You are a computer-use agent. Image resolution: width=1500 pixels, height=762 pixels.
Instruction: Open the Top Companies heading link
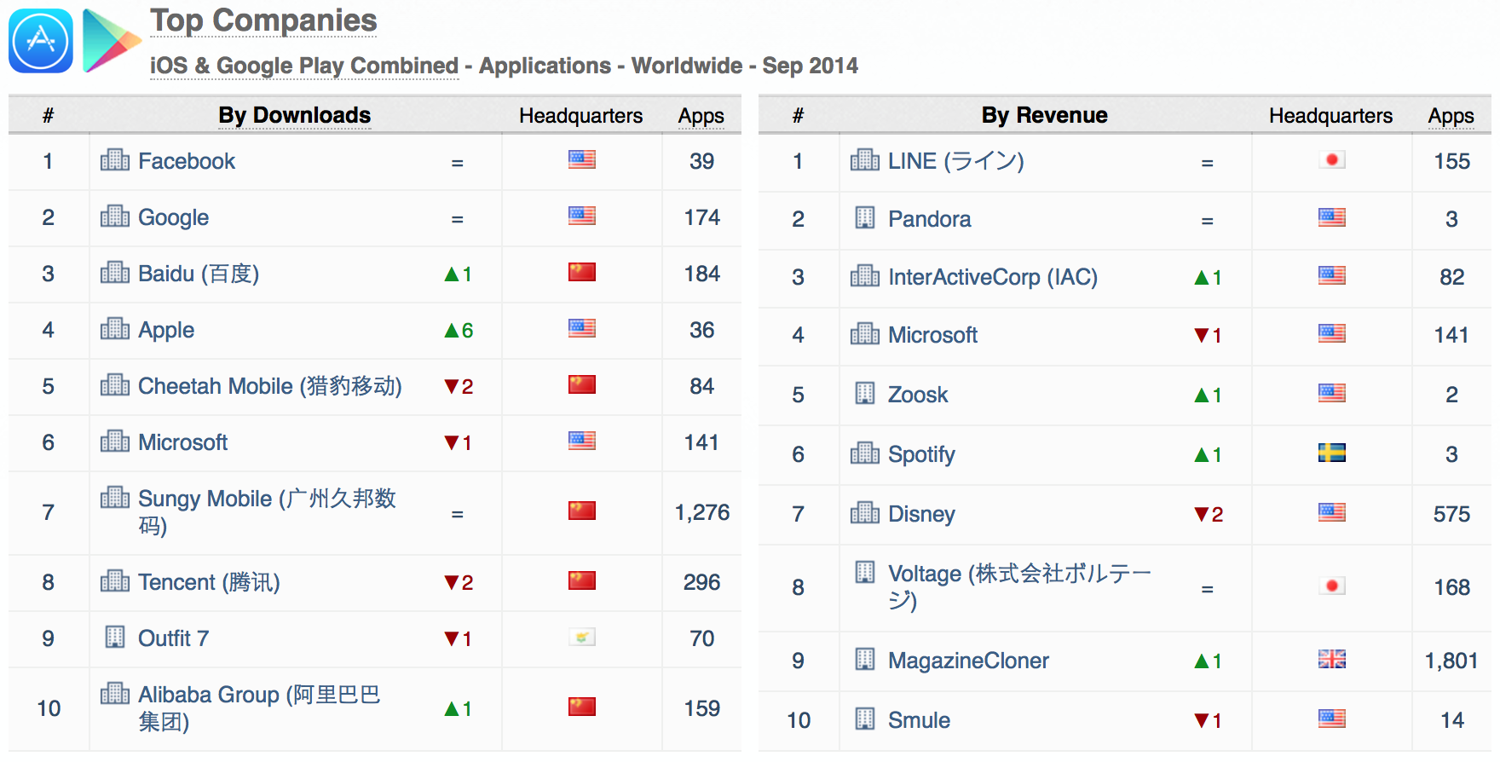click(x=264, y=21)
